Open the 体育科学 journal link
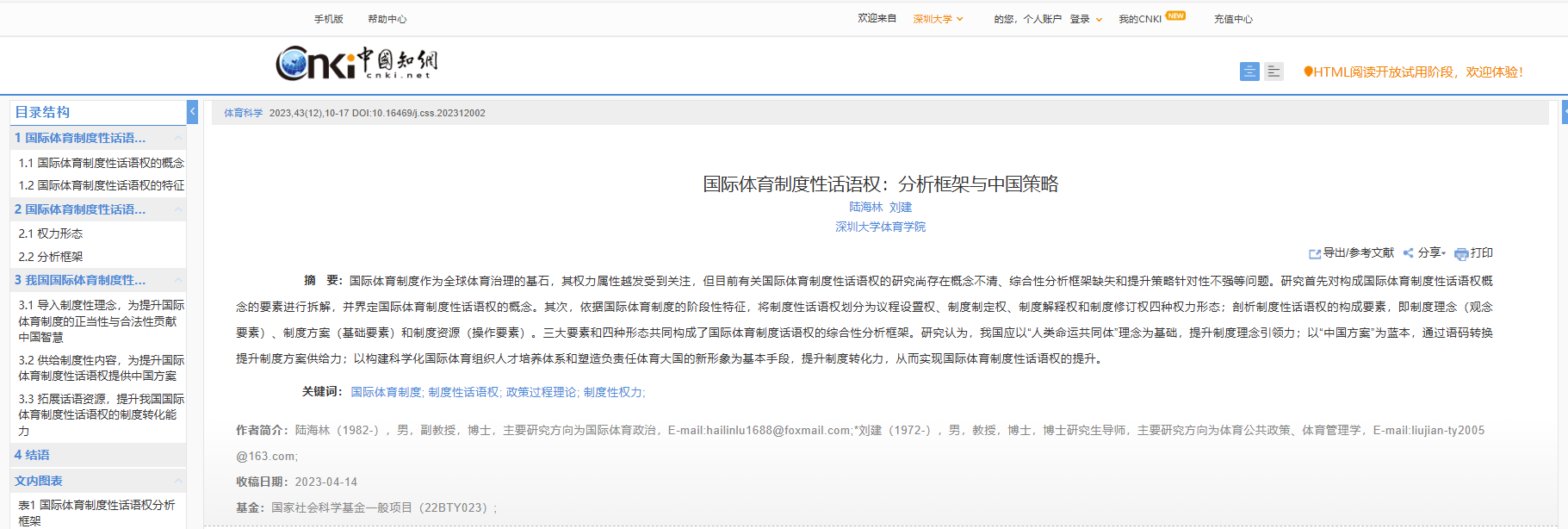 (243, 113)
